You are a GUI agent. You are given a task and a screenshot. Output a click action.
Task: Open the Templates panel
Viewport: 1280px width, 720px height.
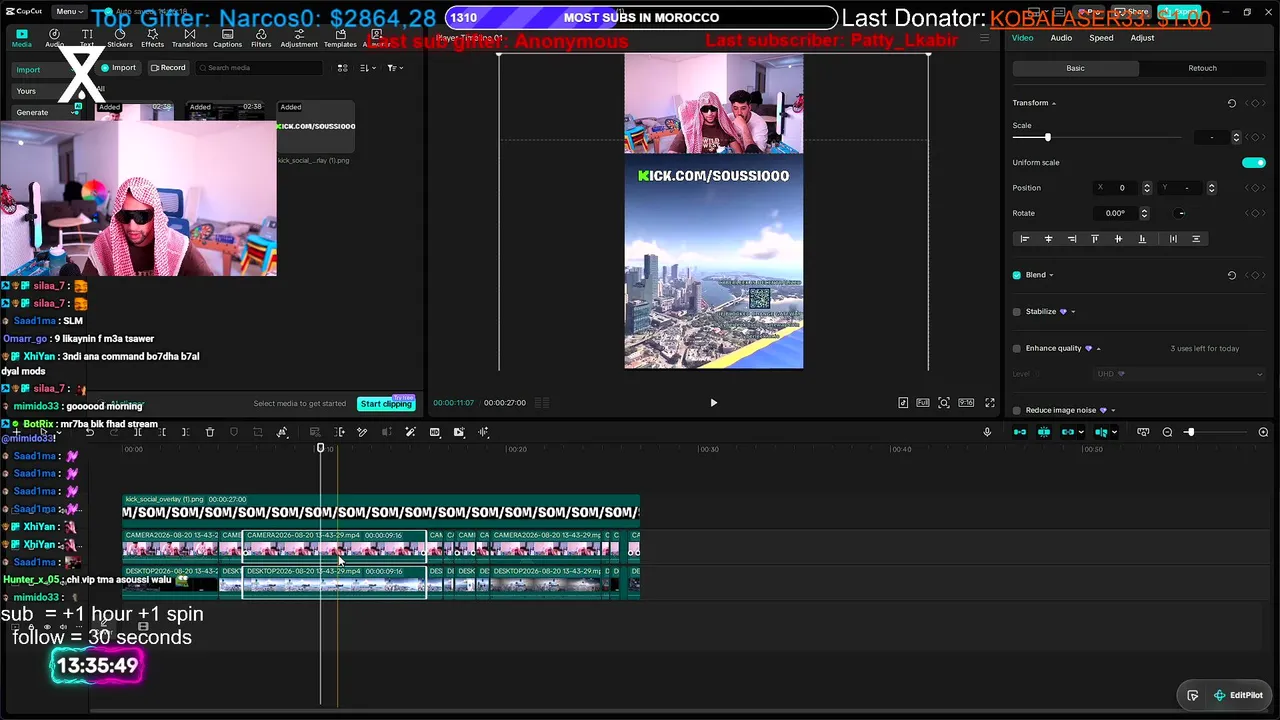[340, 38]
